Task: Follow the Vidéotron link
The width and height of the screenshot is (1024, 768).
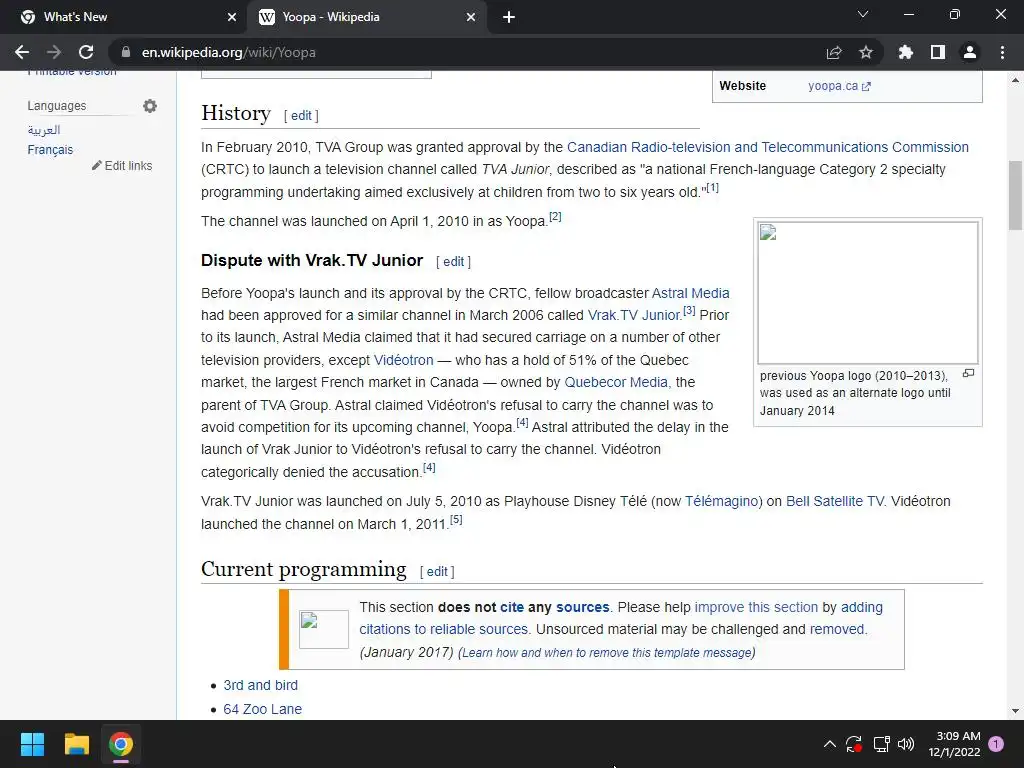Action: tap(403, 360)
